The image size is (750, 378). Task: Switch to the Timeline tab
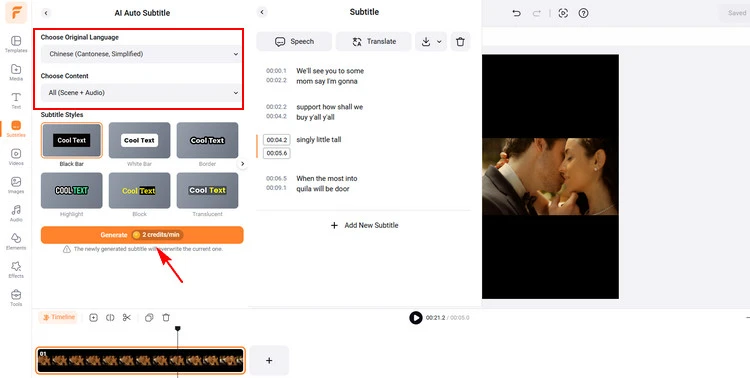[x=58, y=317]
